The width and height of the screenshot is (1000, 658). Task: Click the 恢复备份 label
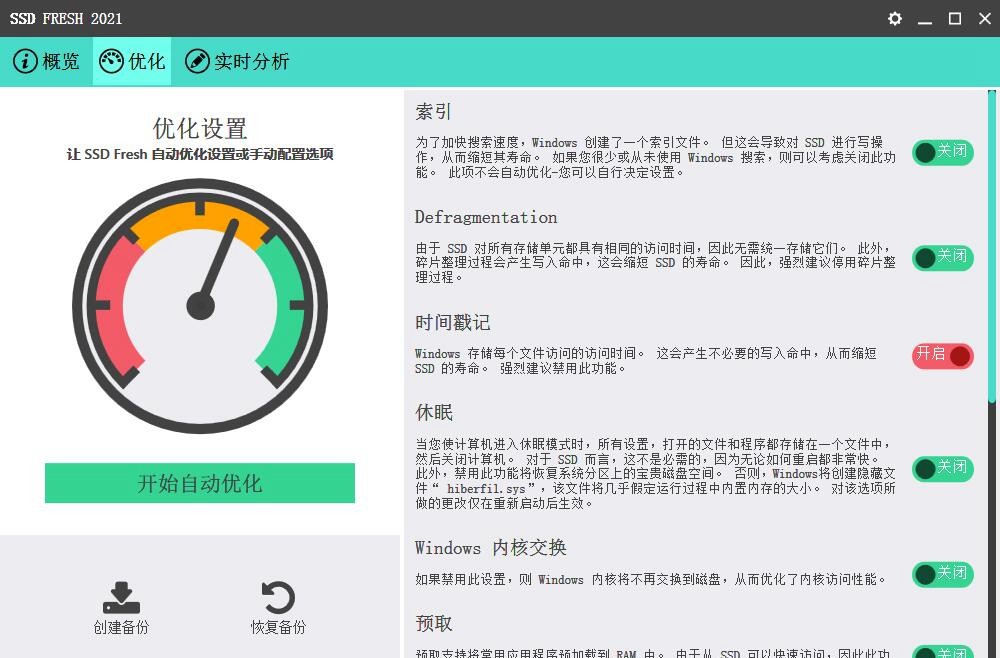[x=278, y=627]
